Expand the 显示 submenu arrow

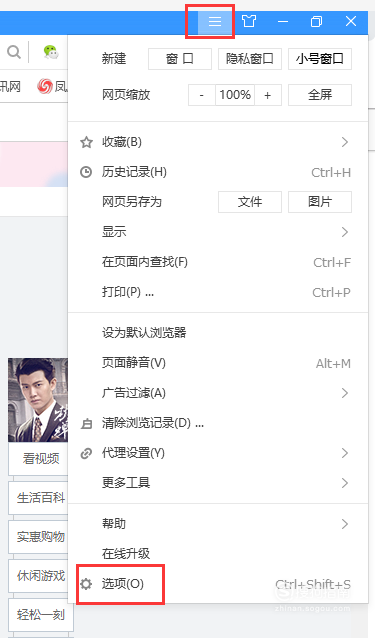(x=345, y=232)
